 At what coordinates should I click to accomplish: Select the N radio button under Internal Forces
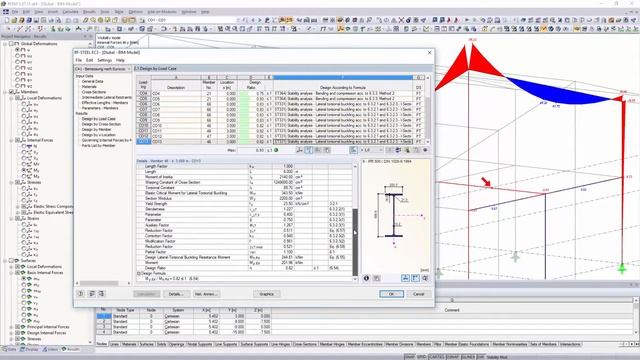(x=24, y=146)
